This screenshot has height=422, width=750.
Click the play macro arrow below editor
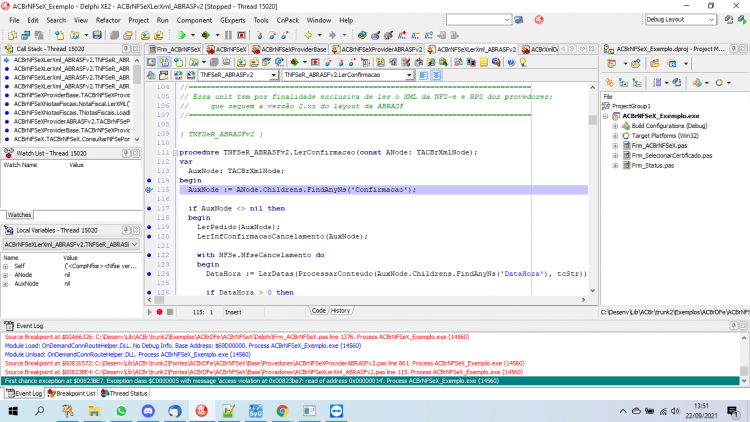149,312
